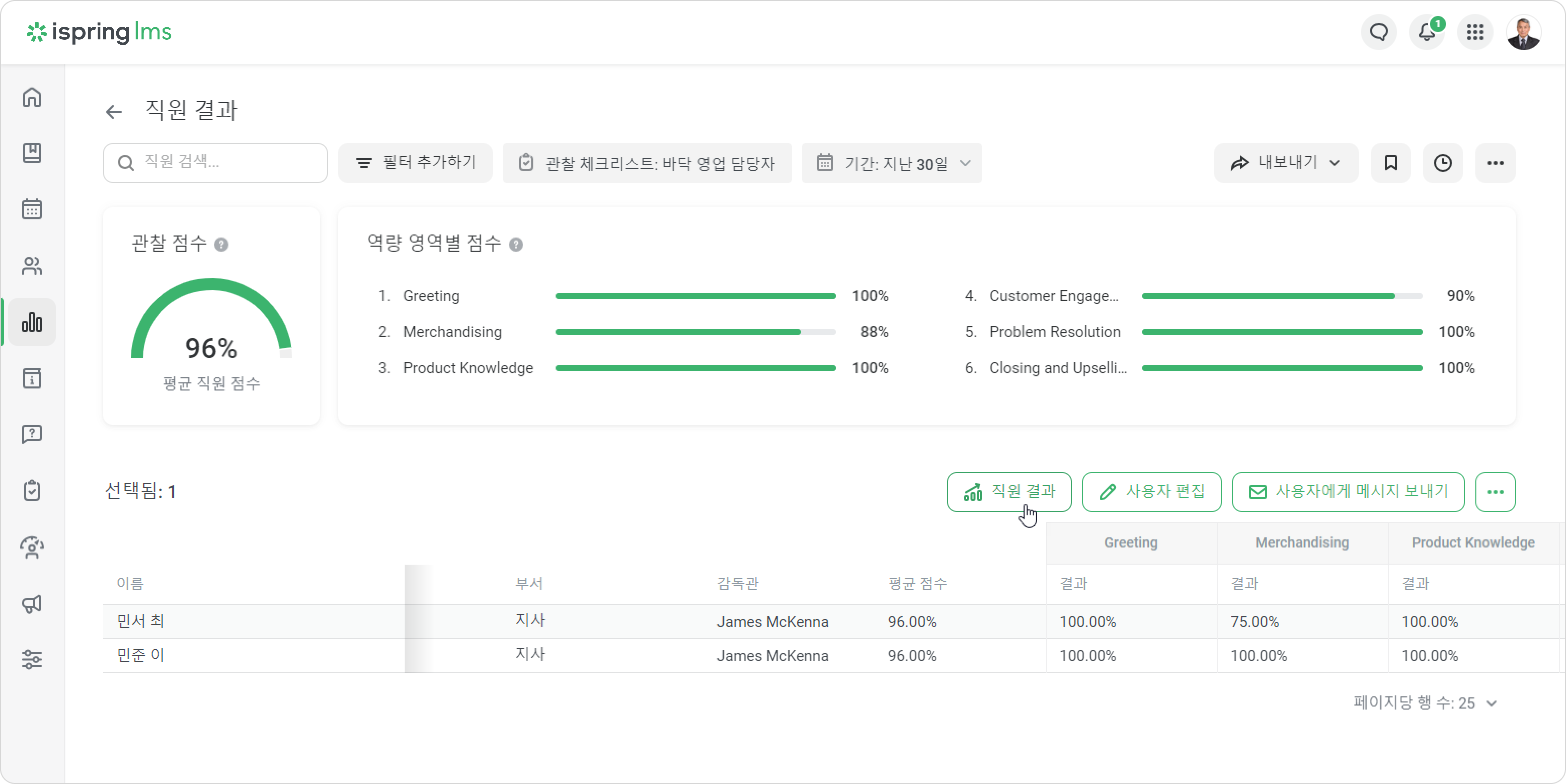Open the course catalog book icon
Screen dimensions: 1566x784
coord(32,153)
